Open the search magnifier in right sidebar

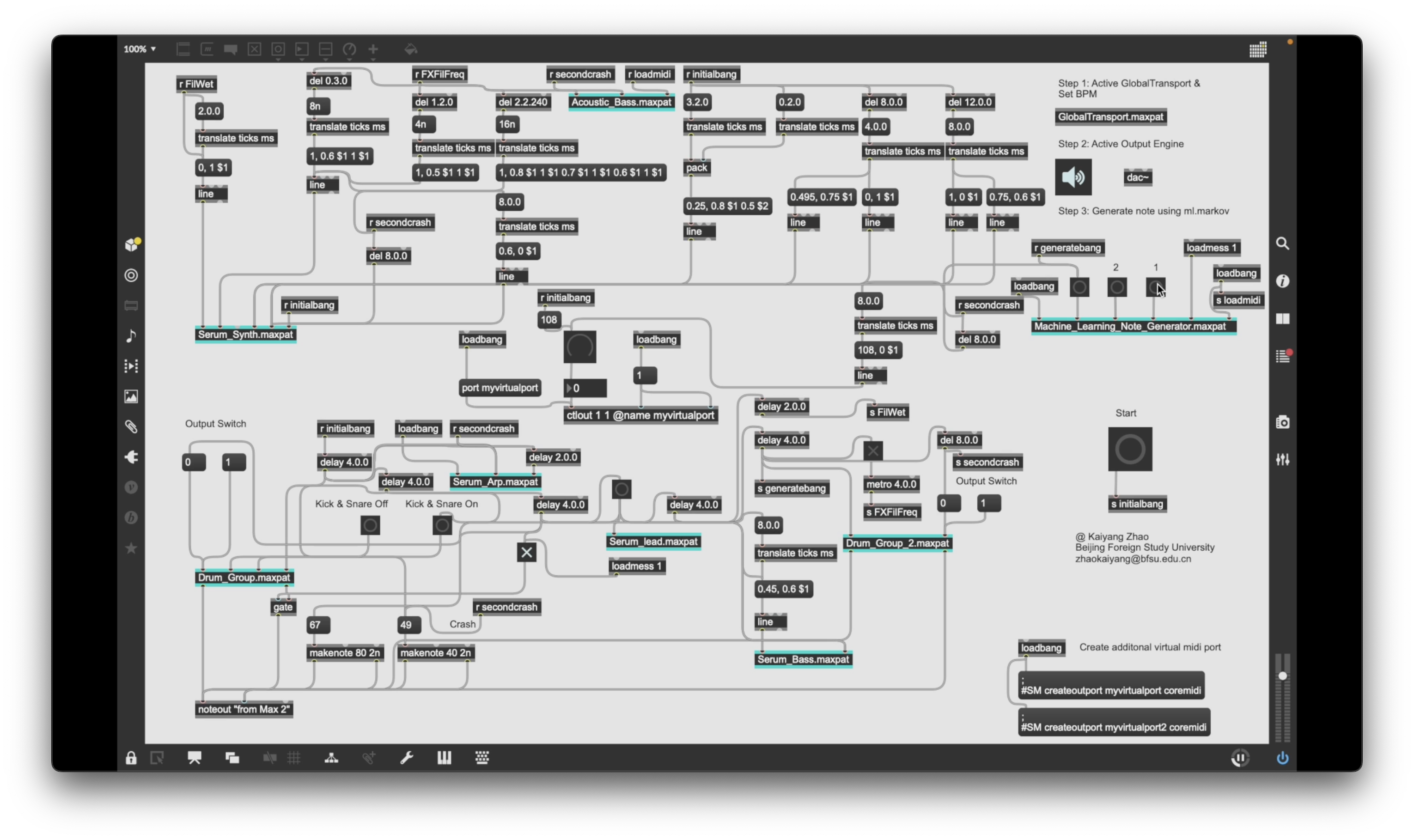[1282, 243]
